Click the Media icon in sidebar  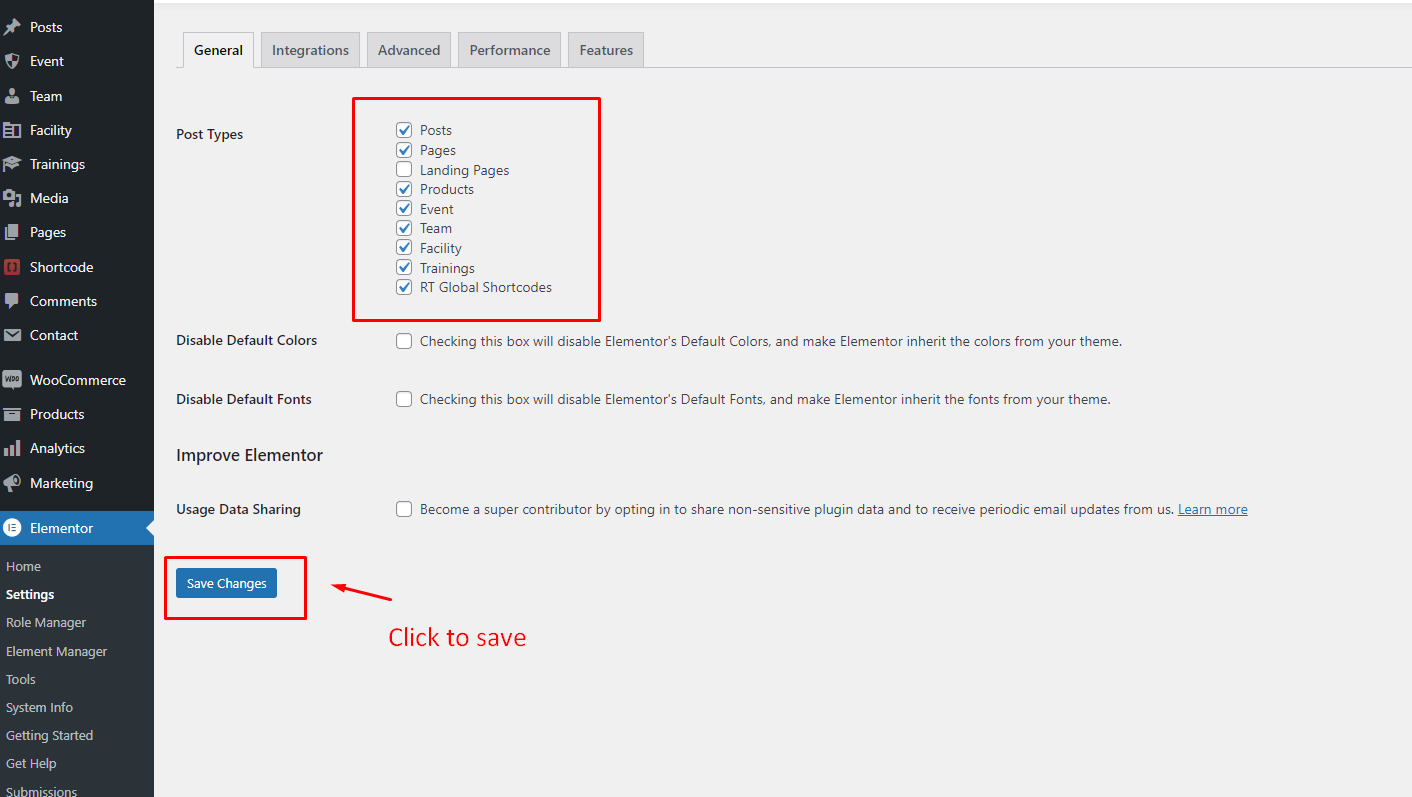click(x=12, y=198)
